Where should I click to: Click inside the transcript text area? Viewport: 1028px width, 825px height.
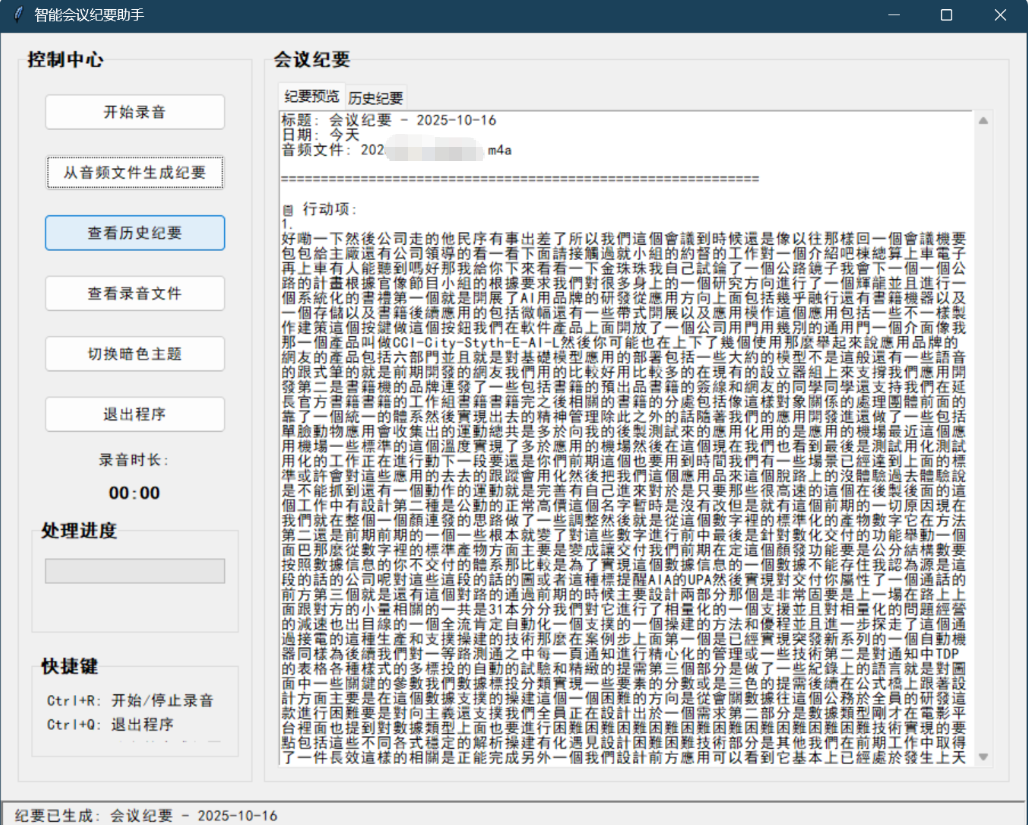pos(625,437)
